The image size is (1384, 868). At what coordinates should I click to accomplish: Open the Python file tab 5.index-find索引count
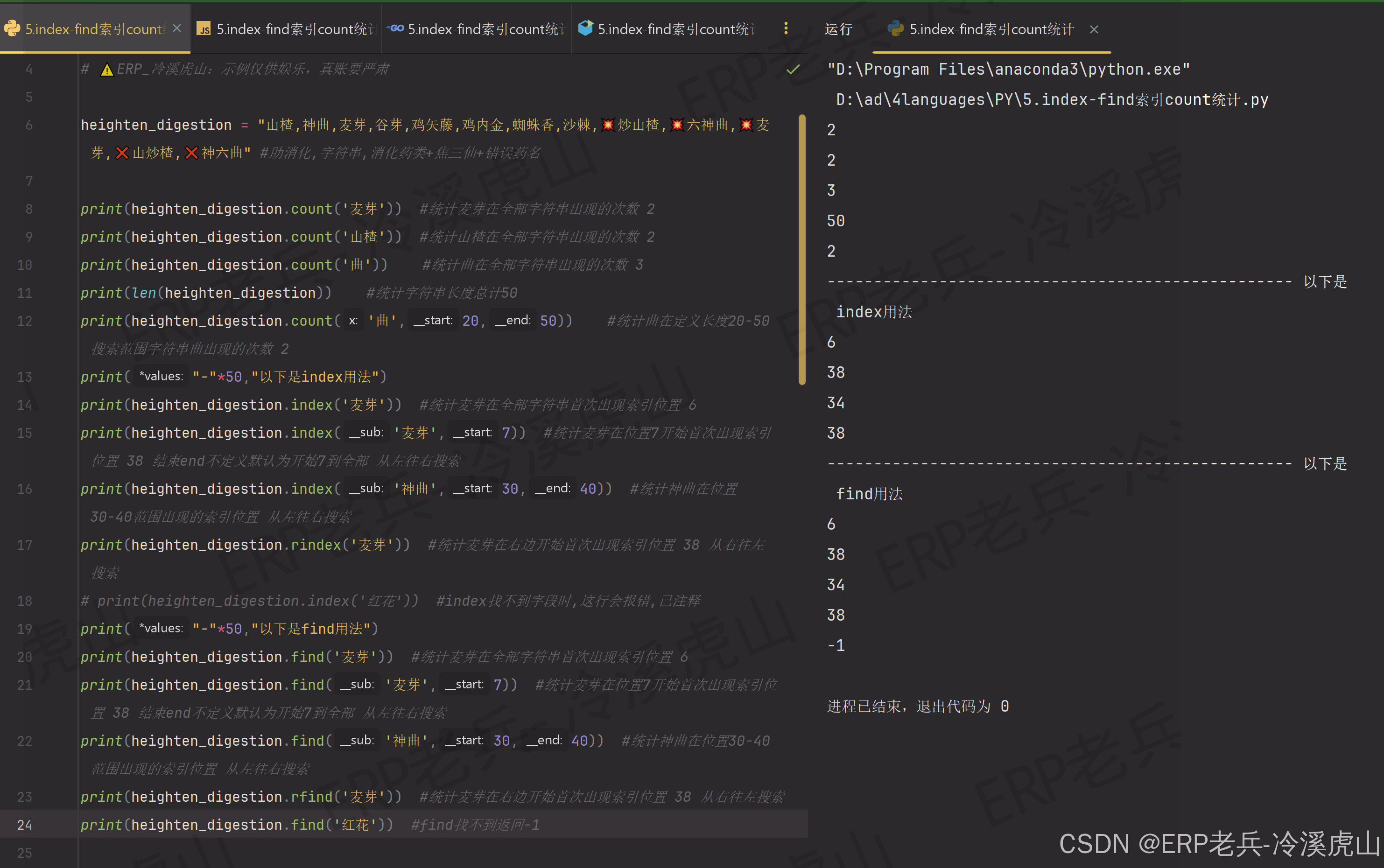coord(95,29)
